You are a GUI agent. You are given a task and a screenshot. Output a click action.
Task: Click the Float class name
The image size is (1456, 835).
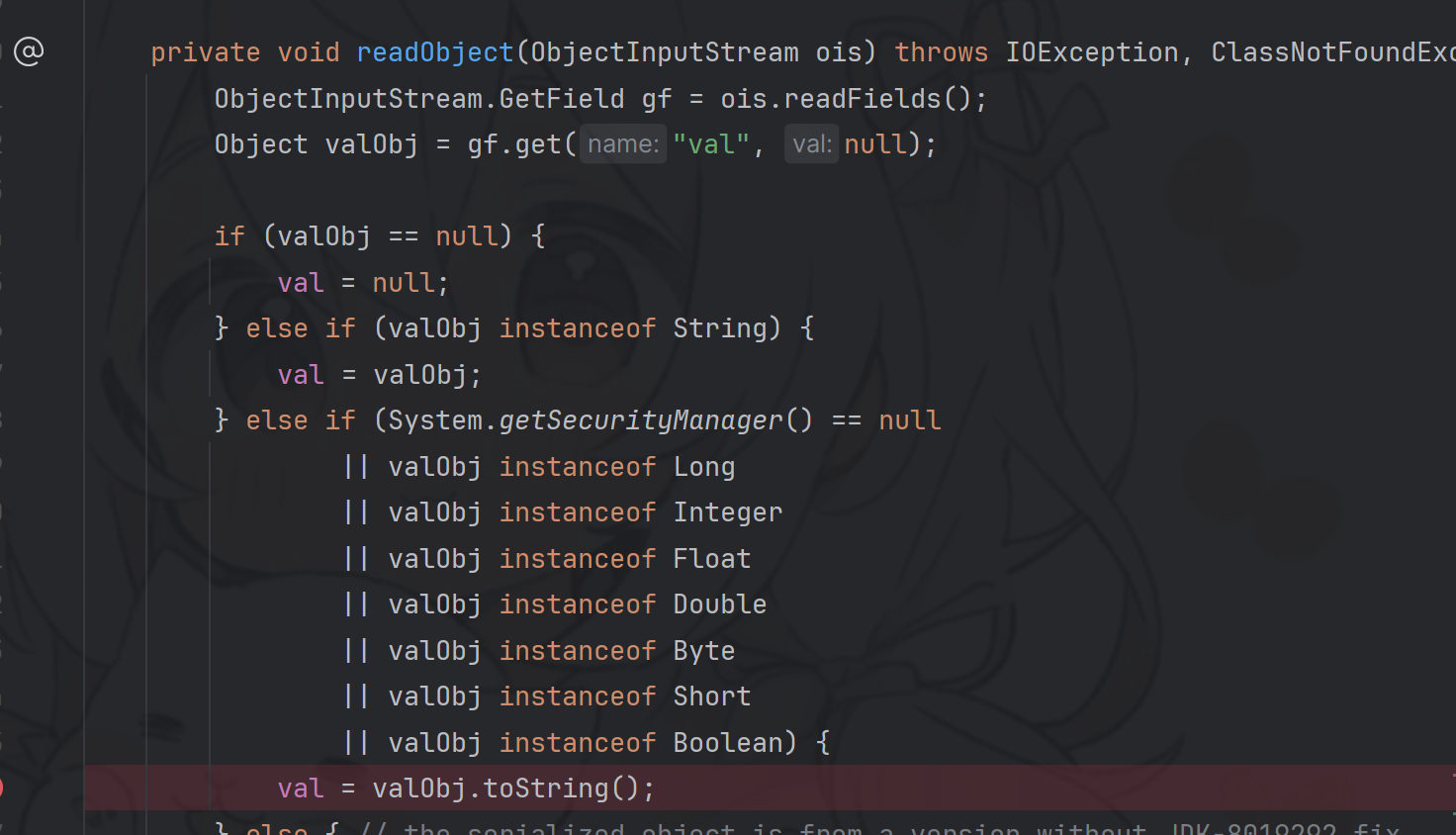pos(711,559)
